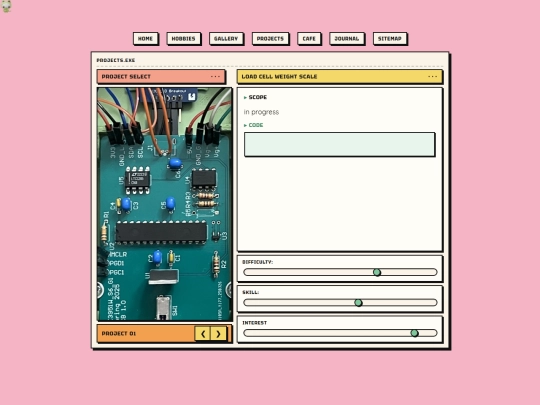
Task: Click the circuit board project photo
Action: [x=165, y=204]
